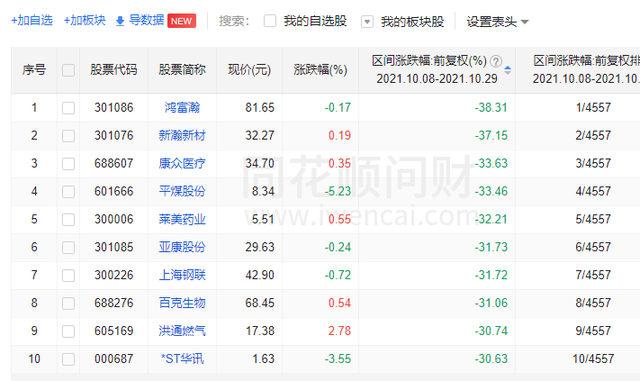Check the box for 新瀚新材 row
The height and width of the screenshot is (381, 640).
coord(68,136)
